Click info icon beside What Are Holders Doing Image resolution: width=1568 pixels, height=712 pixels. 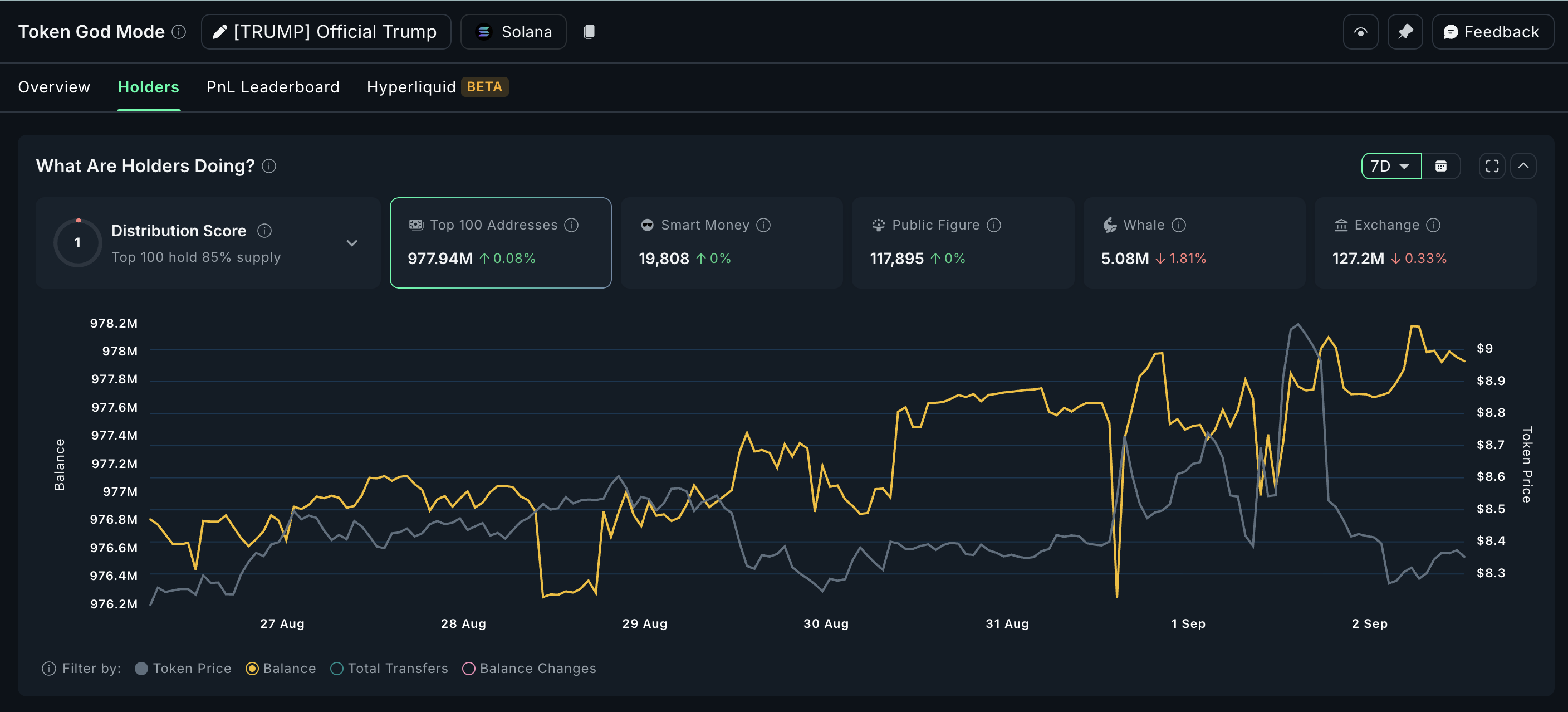269,166
